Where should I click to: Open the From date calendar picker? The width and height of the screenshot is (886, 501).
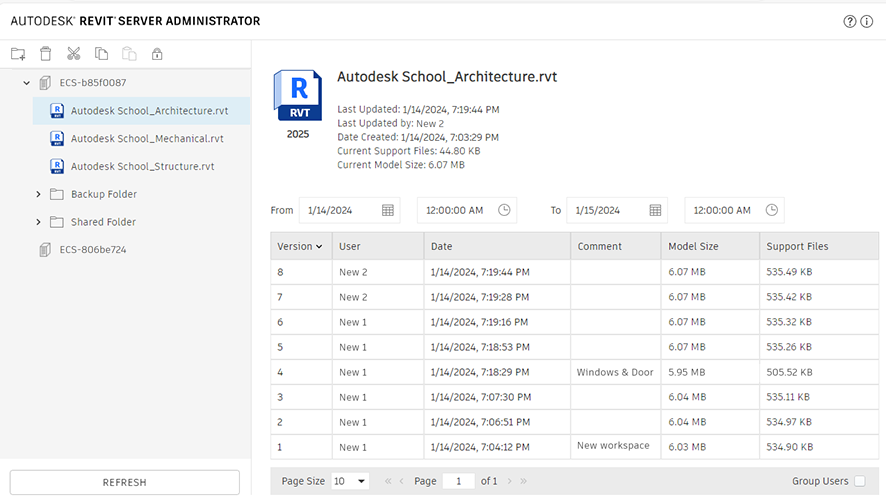click(x=388, y=210)
